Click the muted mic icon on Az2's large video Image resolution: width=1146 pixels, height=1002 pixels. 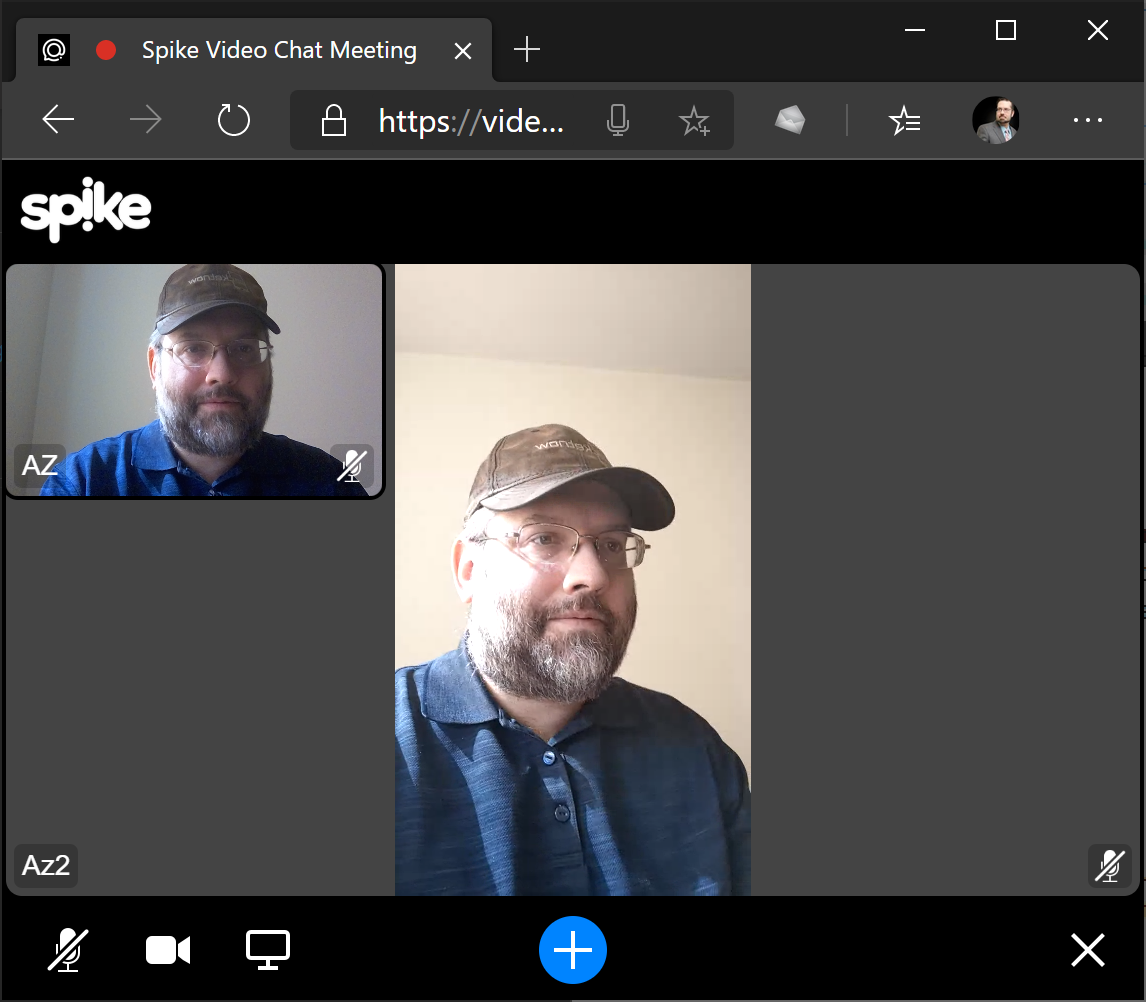click(x=1110, y=866)
